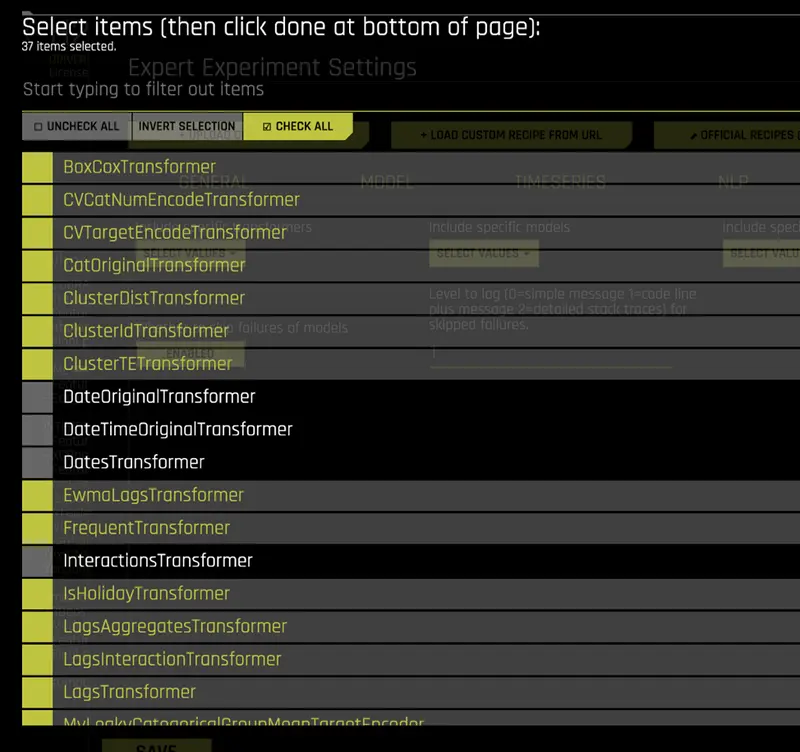
Task: Click the LagsAggregatesTransformer label
Action: tap(175, 626)
